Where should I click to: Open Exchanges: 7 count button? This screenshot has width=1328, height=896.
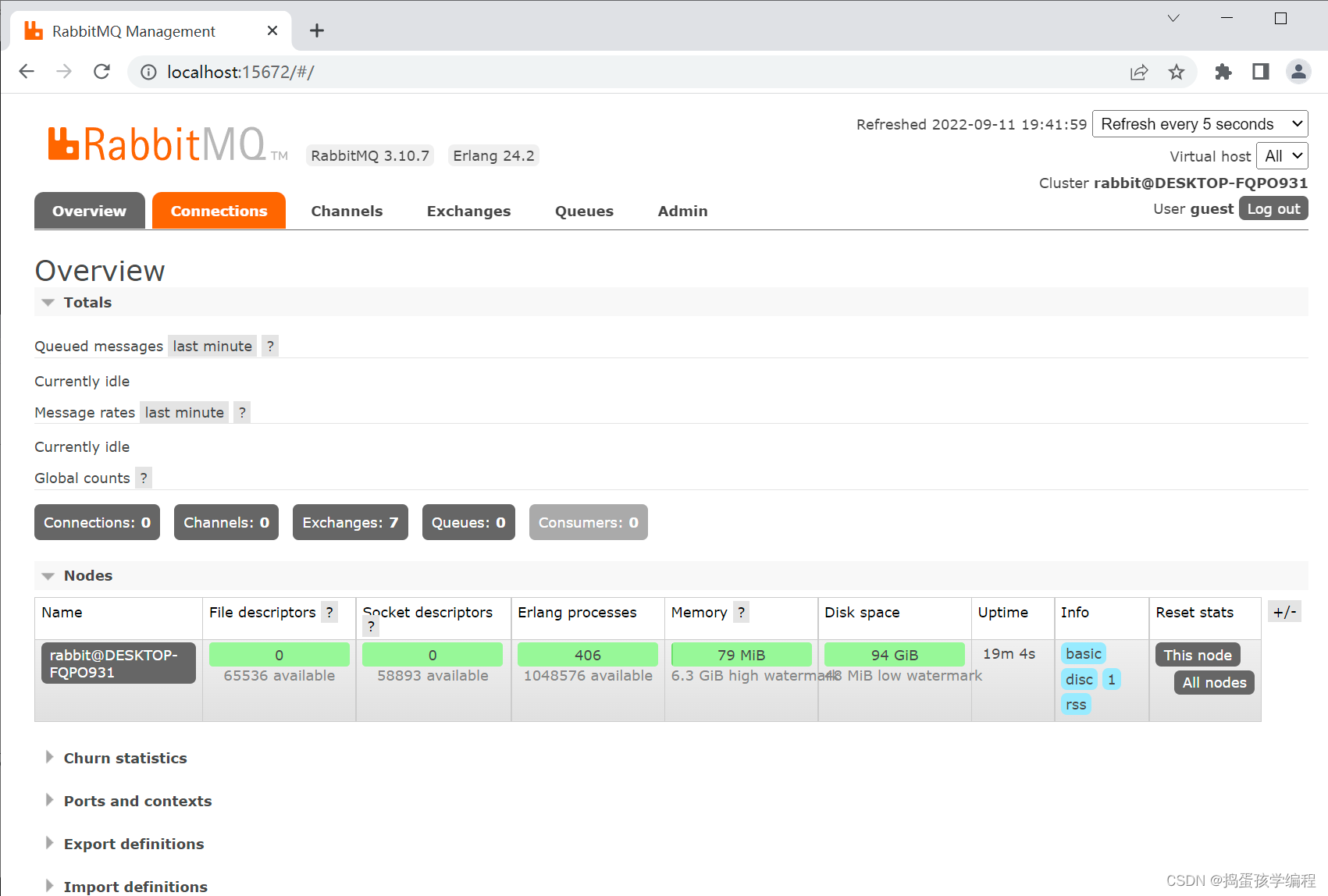click(x=351, y=522)
